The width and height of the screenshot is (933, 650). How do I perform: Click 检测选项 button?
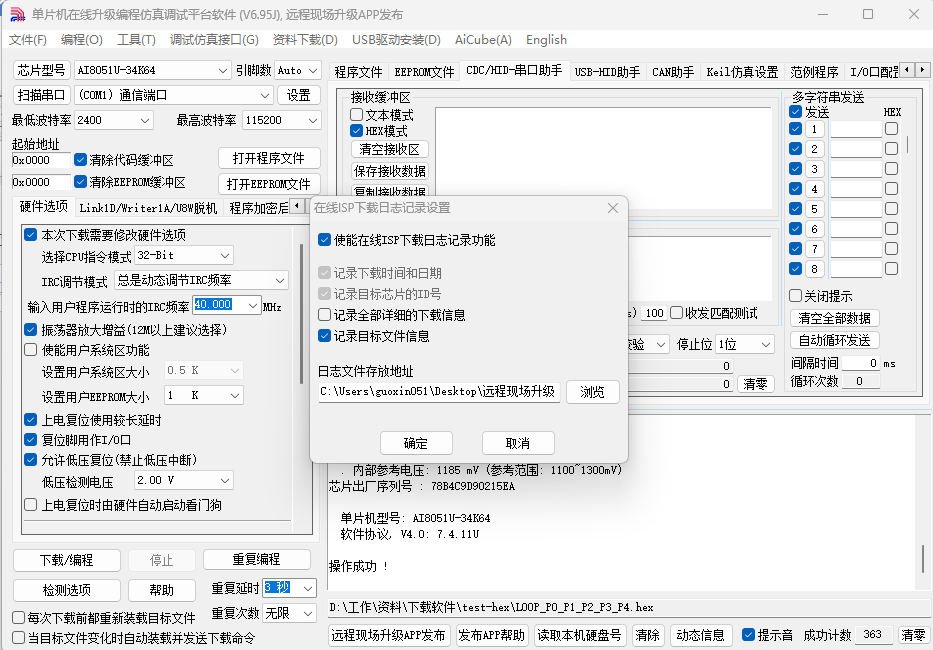[67, 590]
